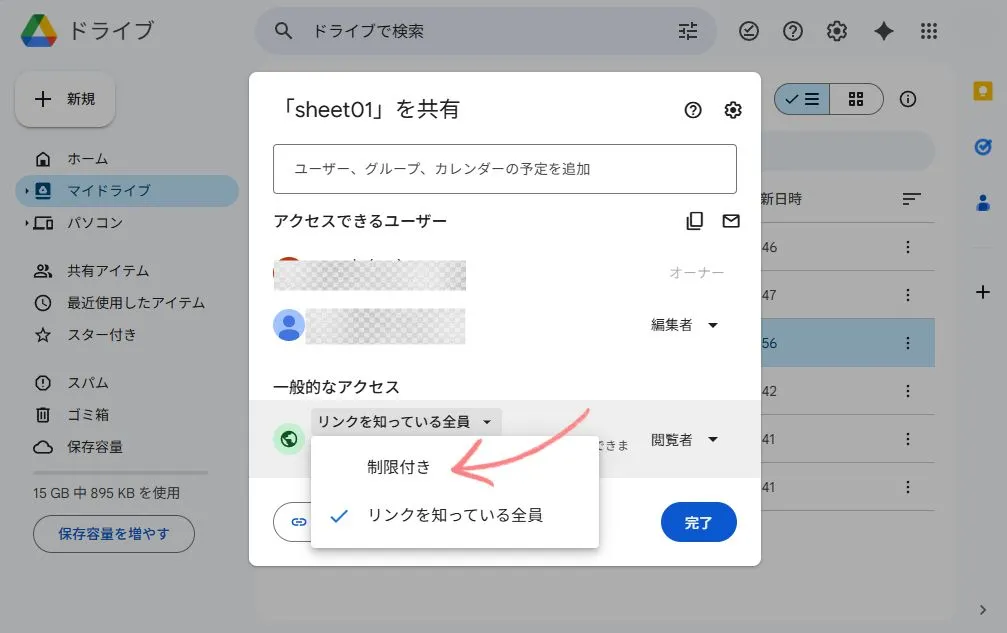The image size is (1007, 633).
Task: Copy link icon beside アクセスできるユーザー
Action: (694, 221)
